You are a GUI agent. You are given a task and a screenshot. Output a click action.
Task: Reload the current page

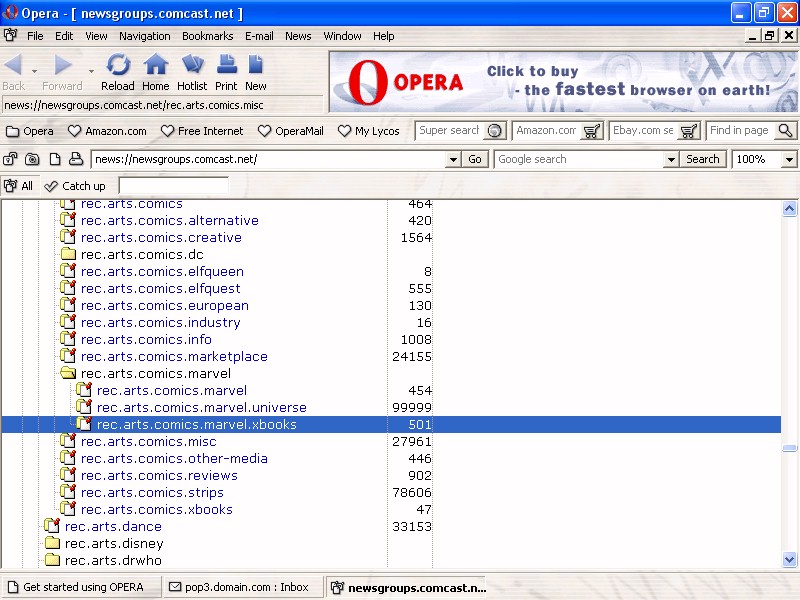118,71
